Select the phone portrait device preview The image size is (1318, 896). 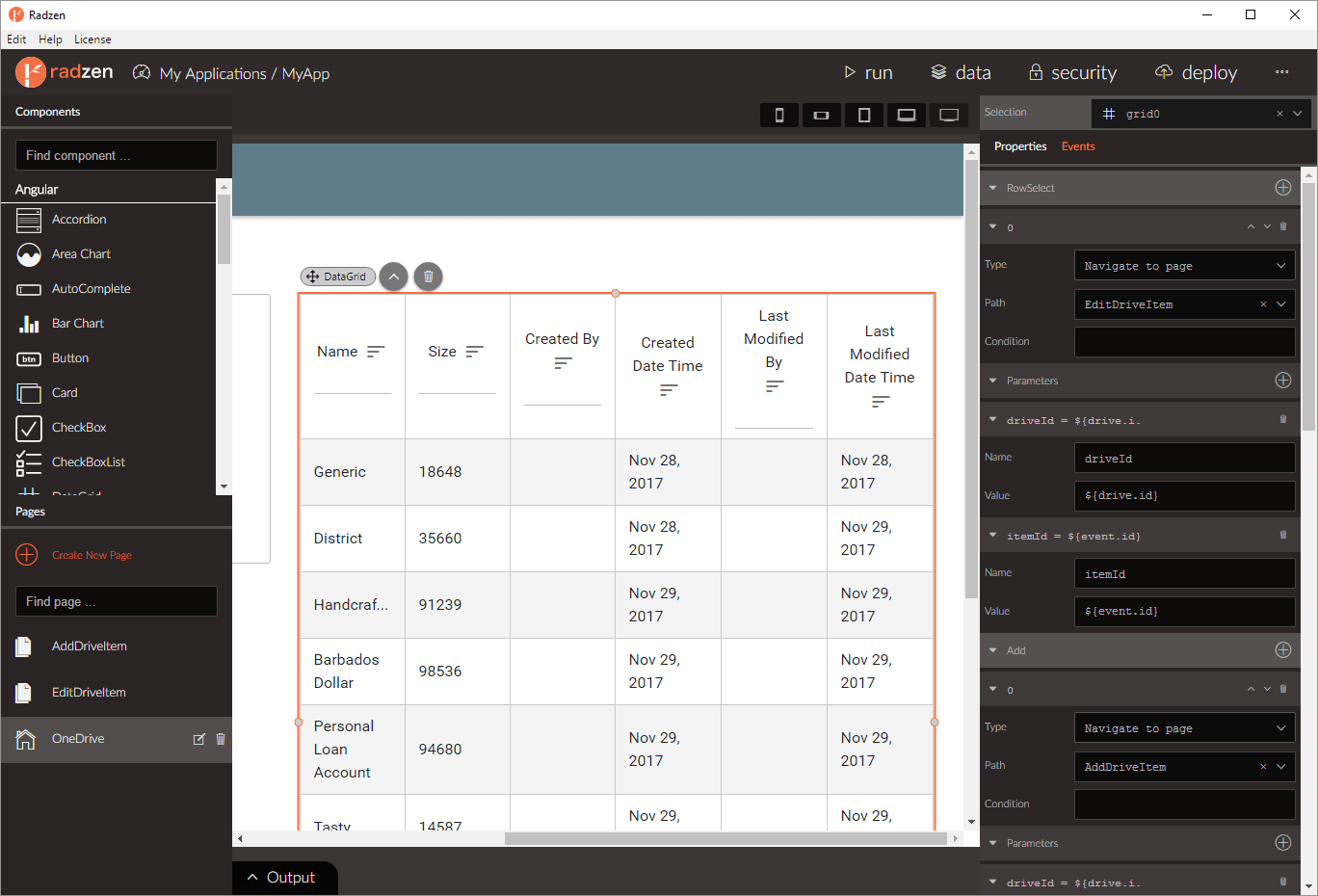(x=779, y=116)
